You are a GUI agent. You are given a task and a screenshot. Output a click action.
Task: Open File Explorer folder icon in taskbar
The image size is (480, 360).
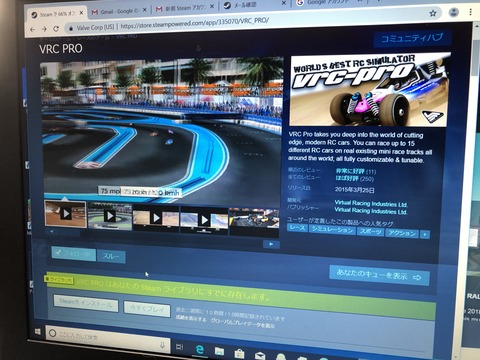click(219, 351)
